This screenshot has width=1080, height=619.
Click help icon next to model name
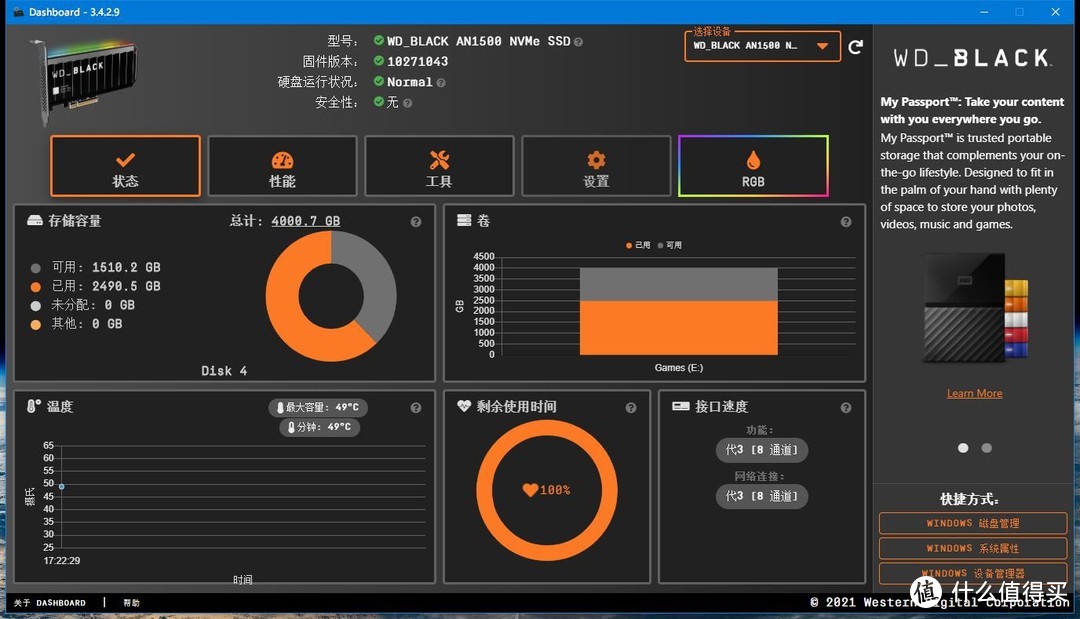click(579, 42)
